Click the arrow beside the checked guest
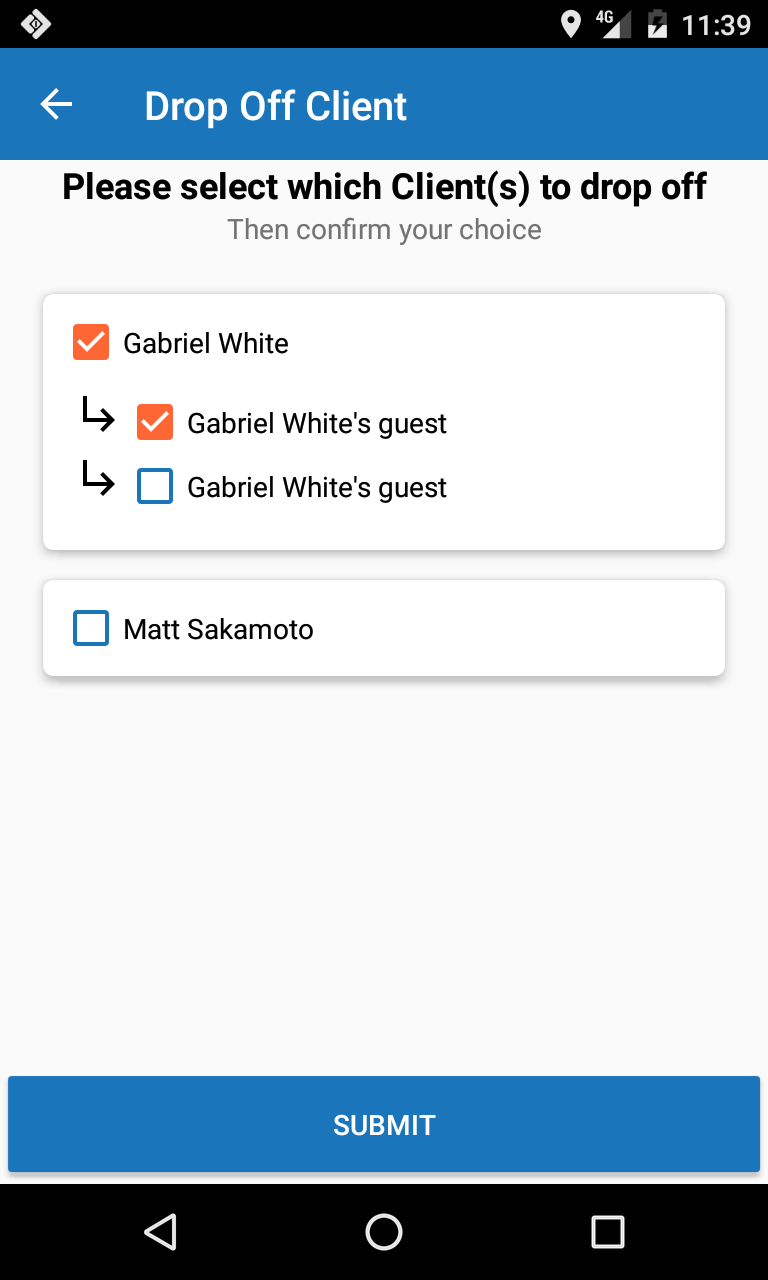Image resolution: width=768 pixels, height=1280 pixels. pyautogui.click(x=98, y=415)
